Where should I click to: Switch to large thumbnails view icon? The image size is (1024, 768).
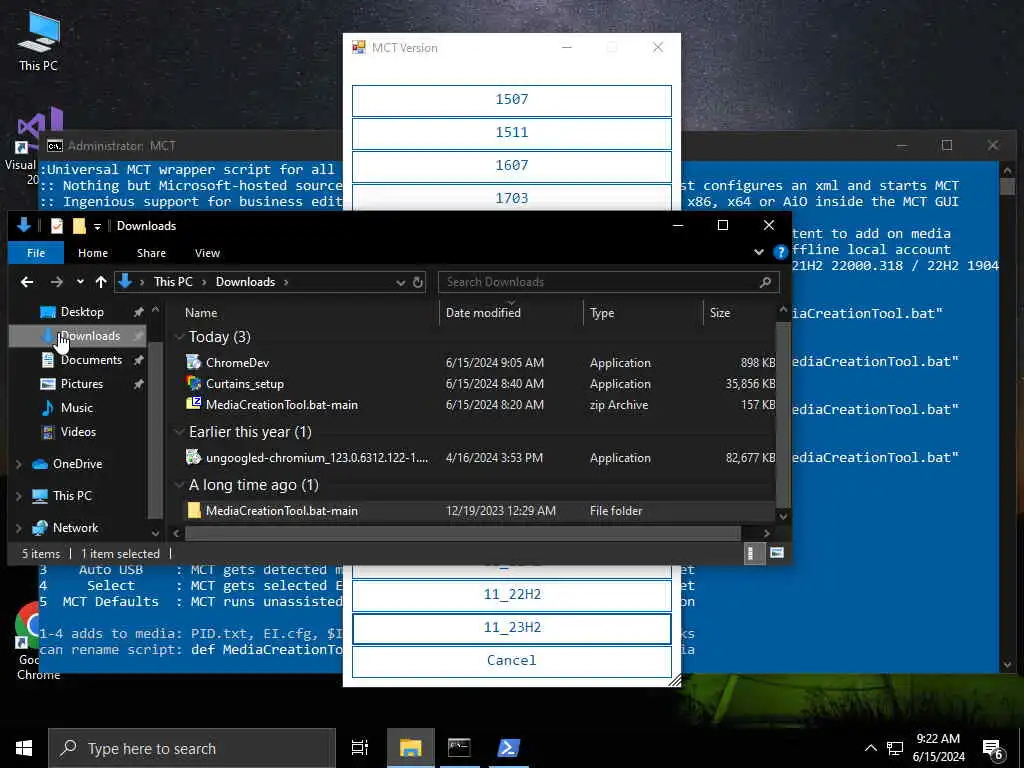pos(776,554)
